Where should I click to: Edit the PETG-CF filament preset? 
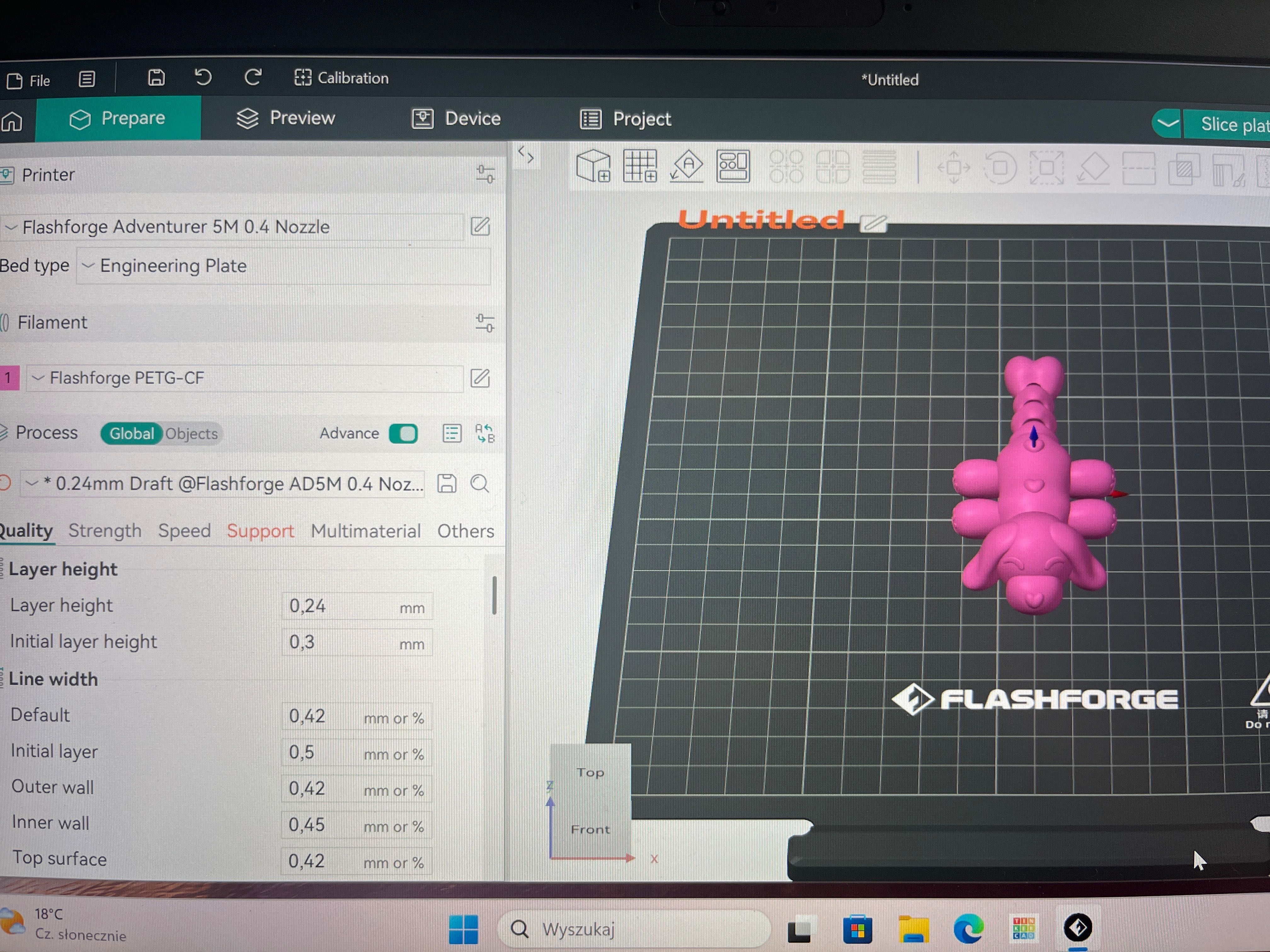[x=481, y=378]
